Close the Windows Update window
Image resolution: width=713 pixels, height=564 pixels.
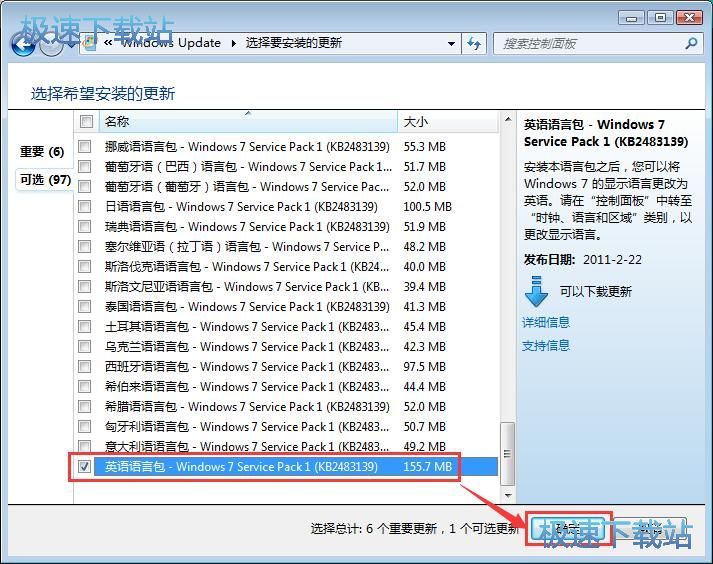690,18
